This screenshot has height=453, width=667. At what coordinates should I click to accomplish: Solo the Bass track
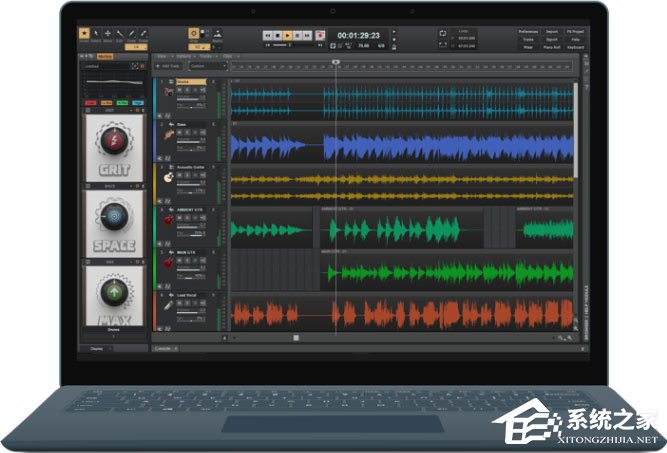tap(187, 132)
